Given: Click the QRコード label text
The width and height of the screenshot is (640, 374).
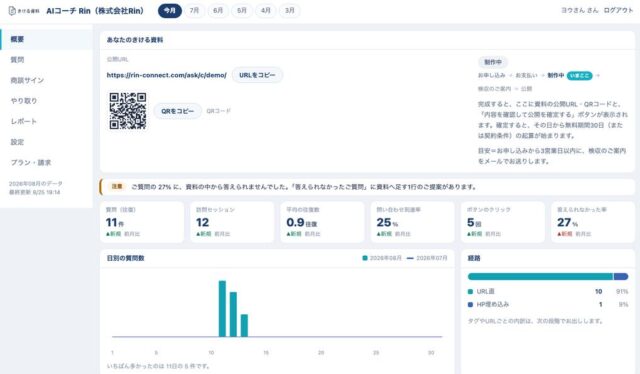Looking at the screenshot, I should [218, 111].
